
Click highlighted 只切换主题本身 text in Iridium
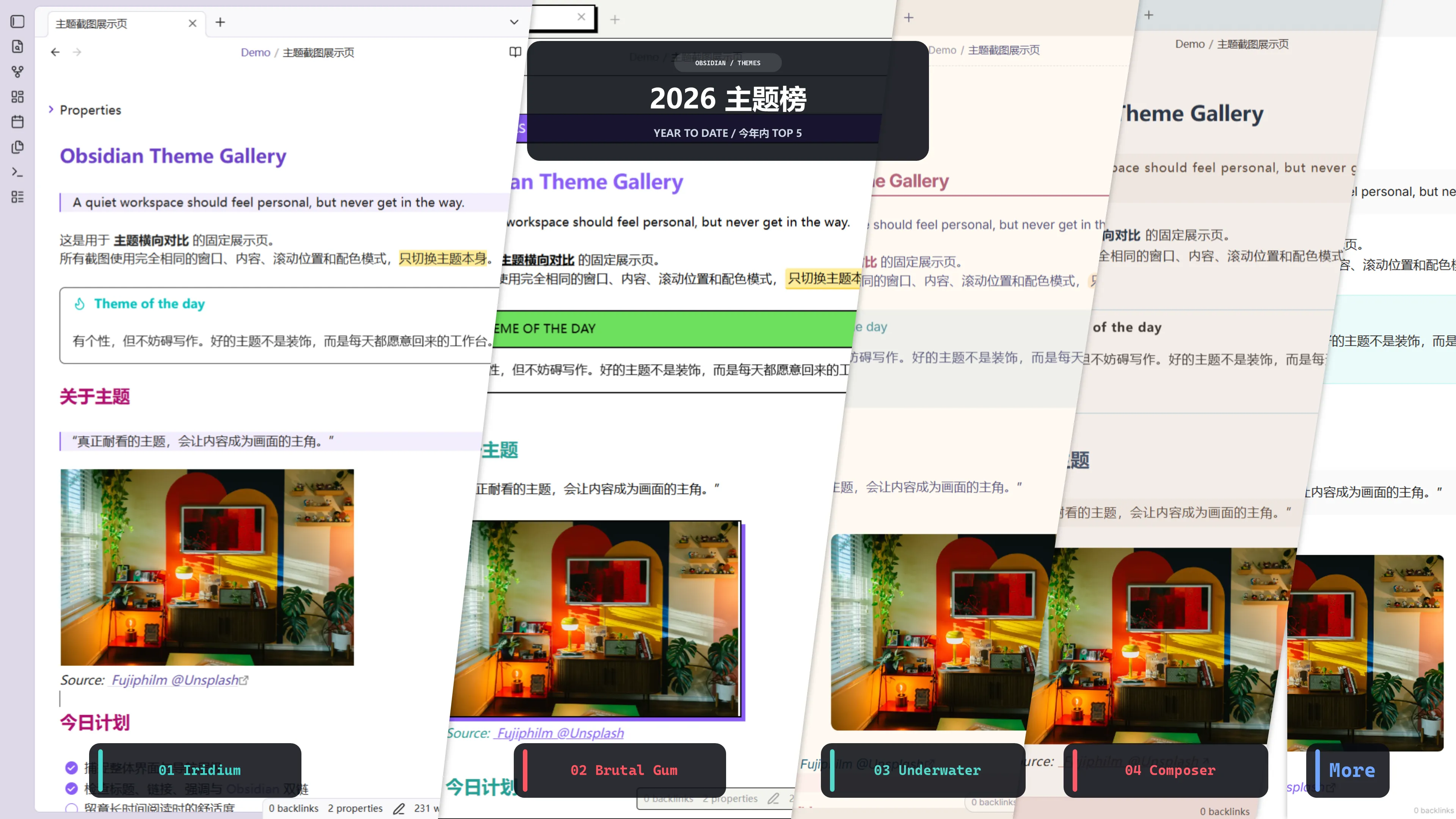[442, 259]
